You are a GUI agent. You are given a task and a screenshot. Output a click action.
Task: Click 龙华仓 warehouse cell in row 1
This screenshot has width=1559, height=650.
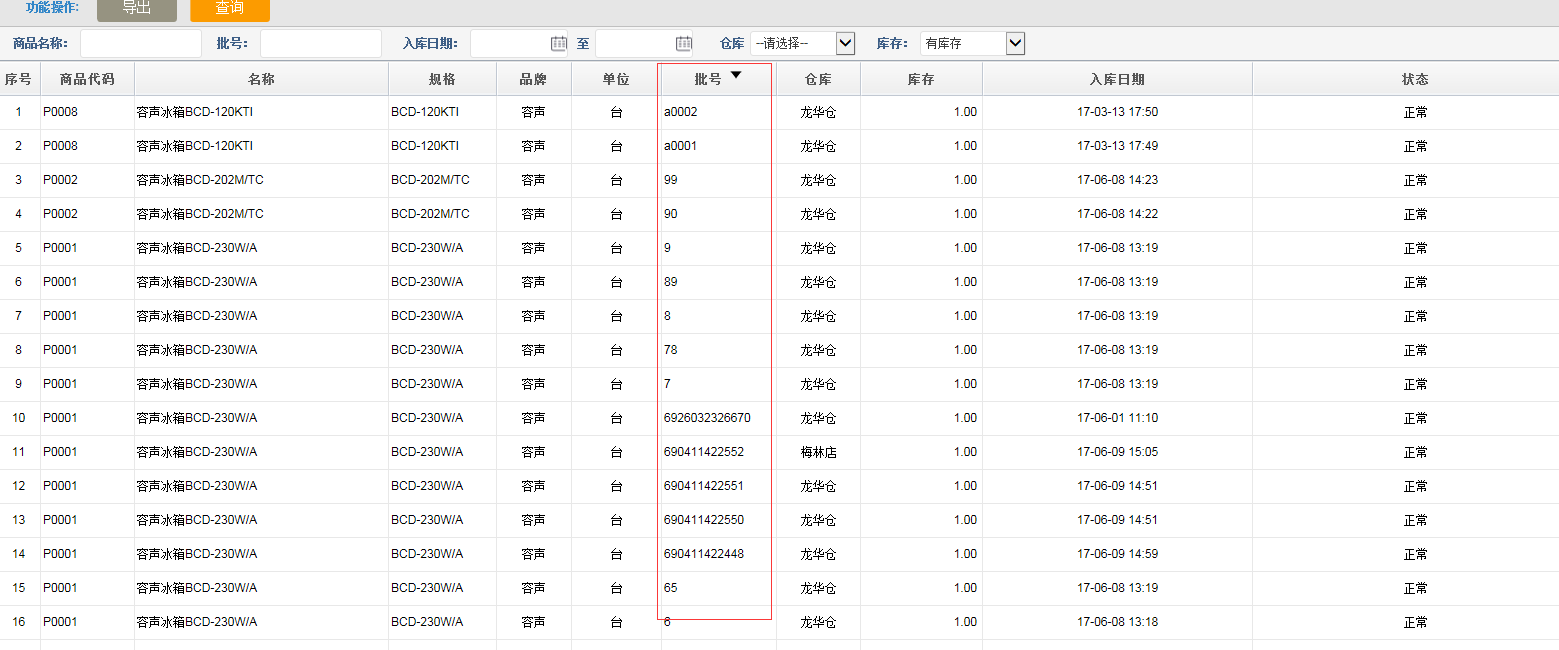[x=818, y=112]
